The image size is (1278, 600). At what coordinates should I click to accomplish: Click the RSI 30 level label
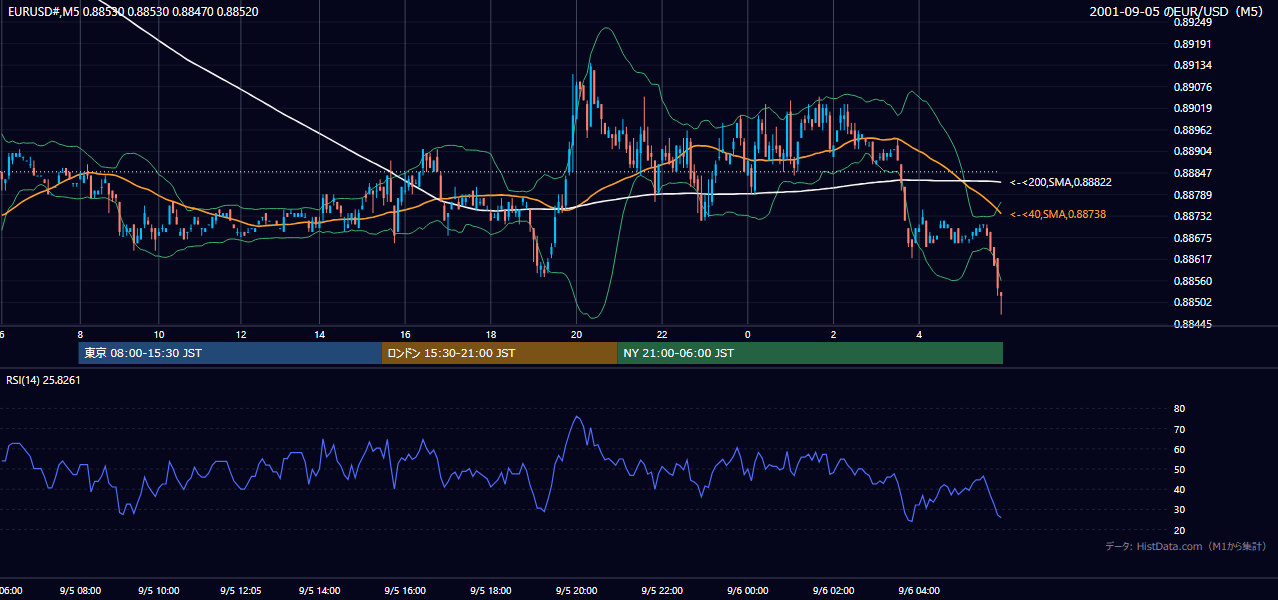pyautogui.click(x=1179, y=510)
